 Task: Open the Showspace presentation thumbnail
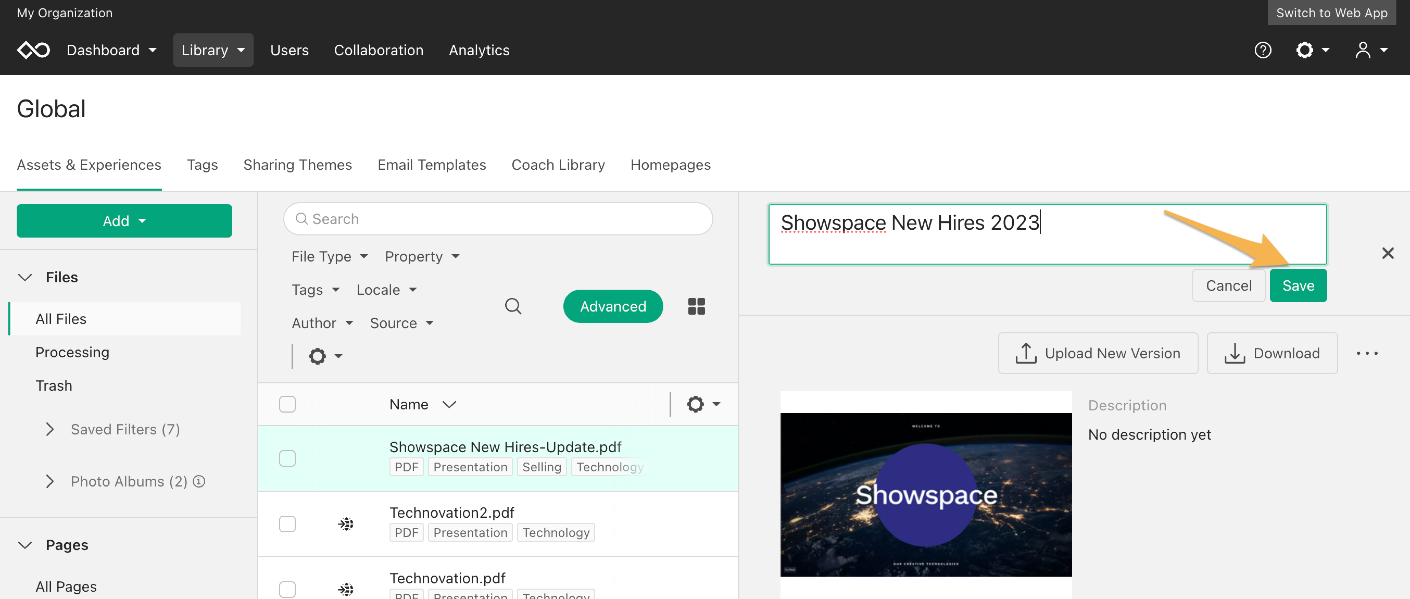tap(926, 495)
